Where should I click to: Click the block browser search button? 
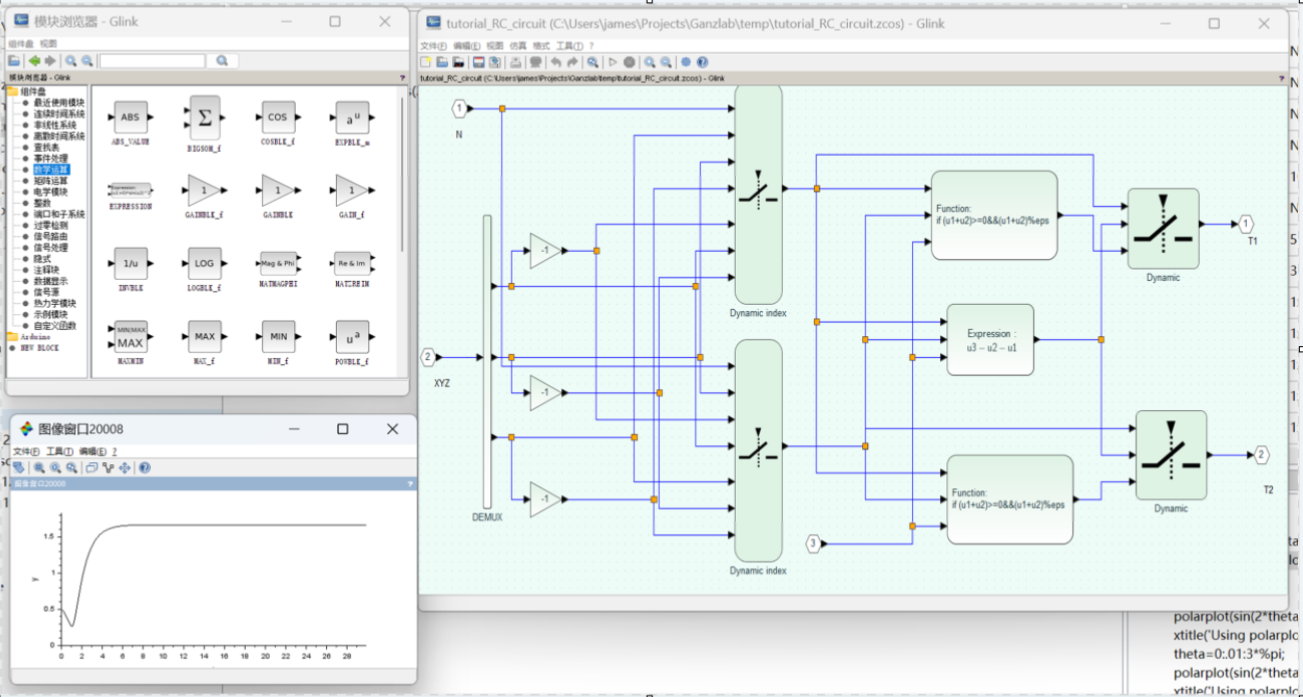click(x=222, y=61)
